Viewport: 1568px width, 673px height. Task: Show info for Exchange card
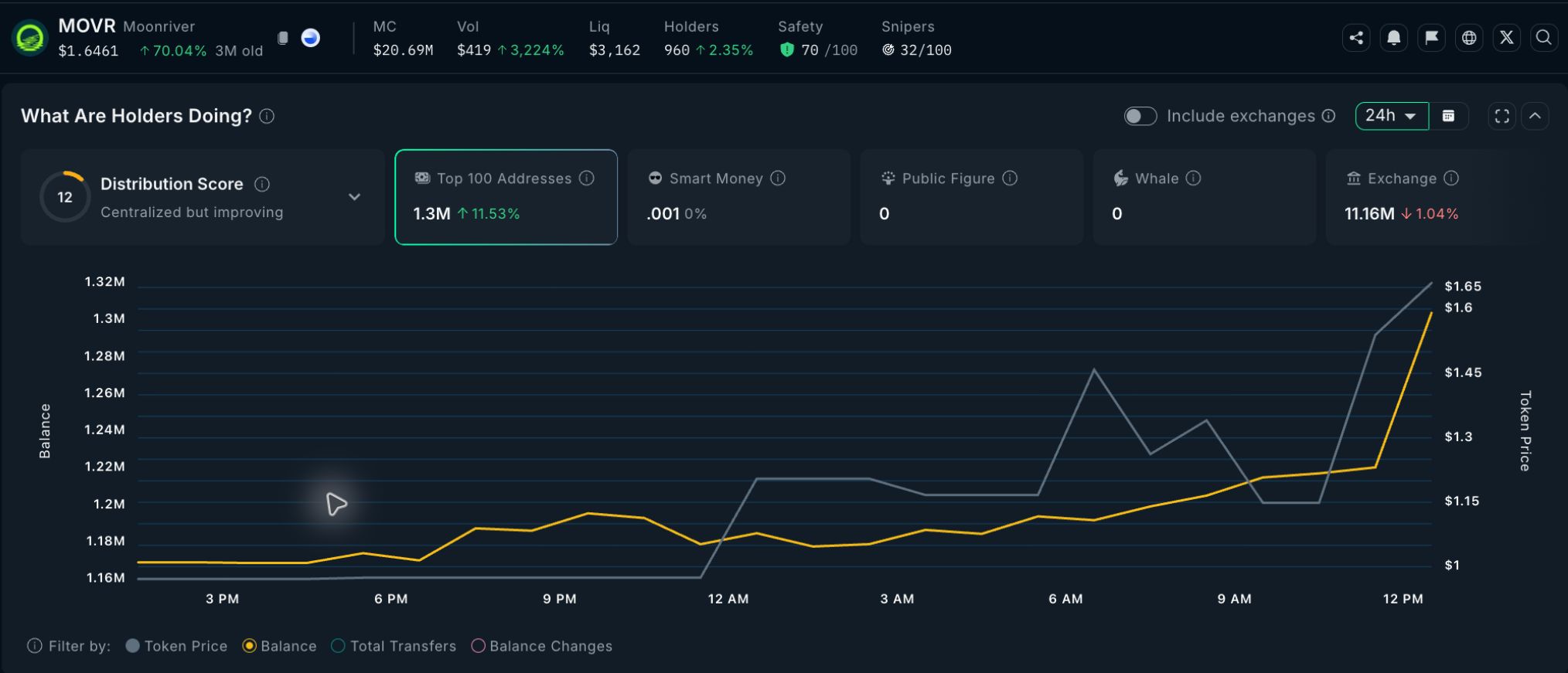pyautogui.click(x=1451, y=178)
